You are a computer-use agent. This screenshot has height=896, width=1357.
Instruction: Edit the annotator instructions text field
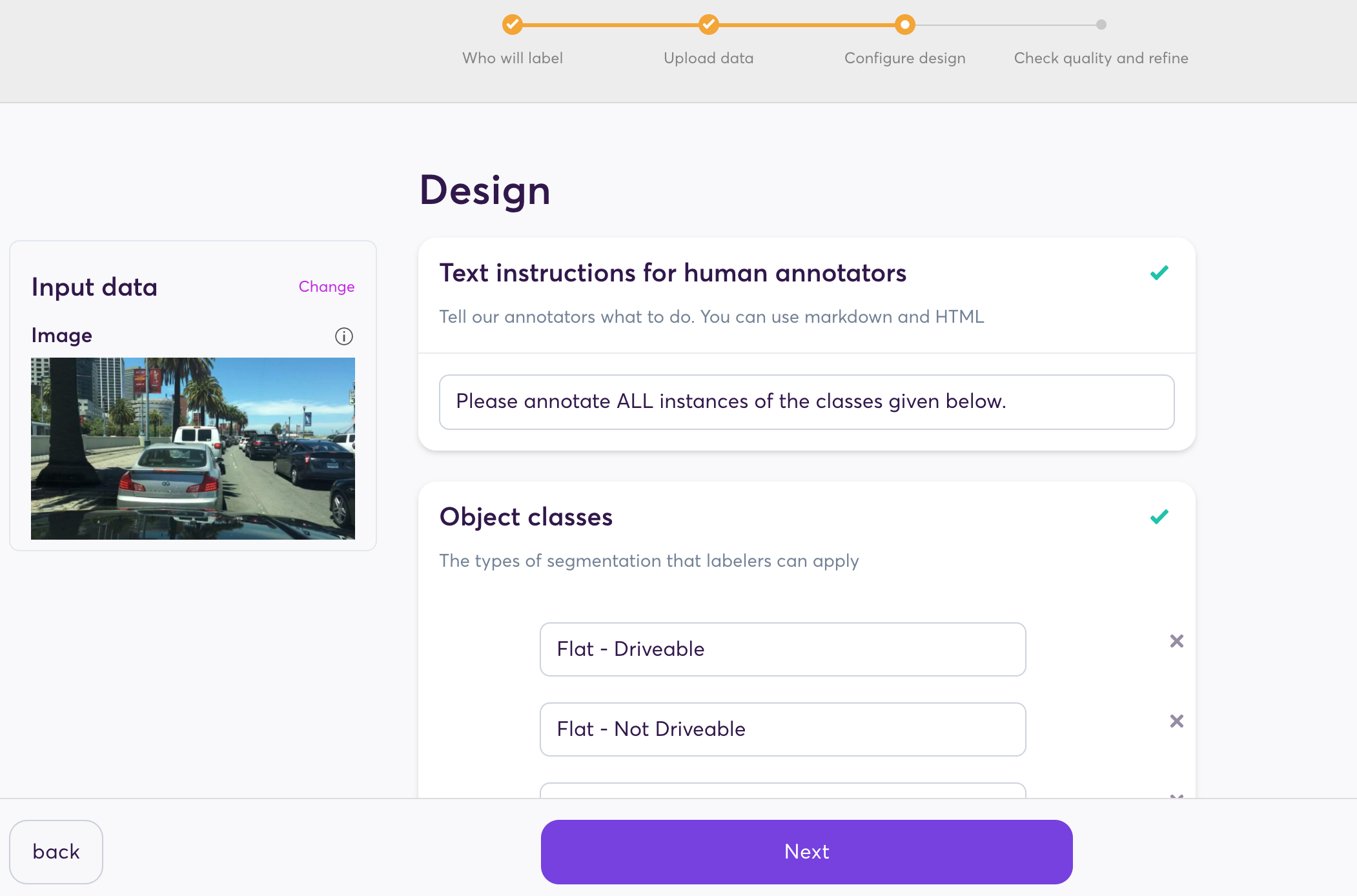pos(806,402)
